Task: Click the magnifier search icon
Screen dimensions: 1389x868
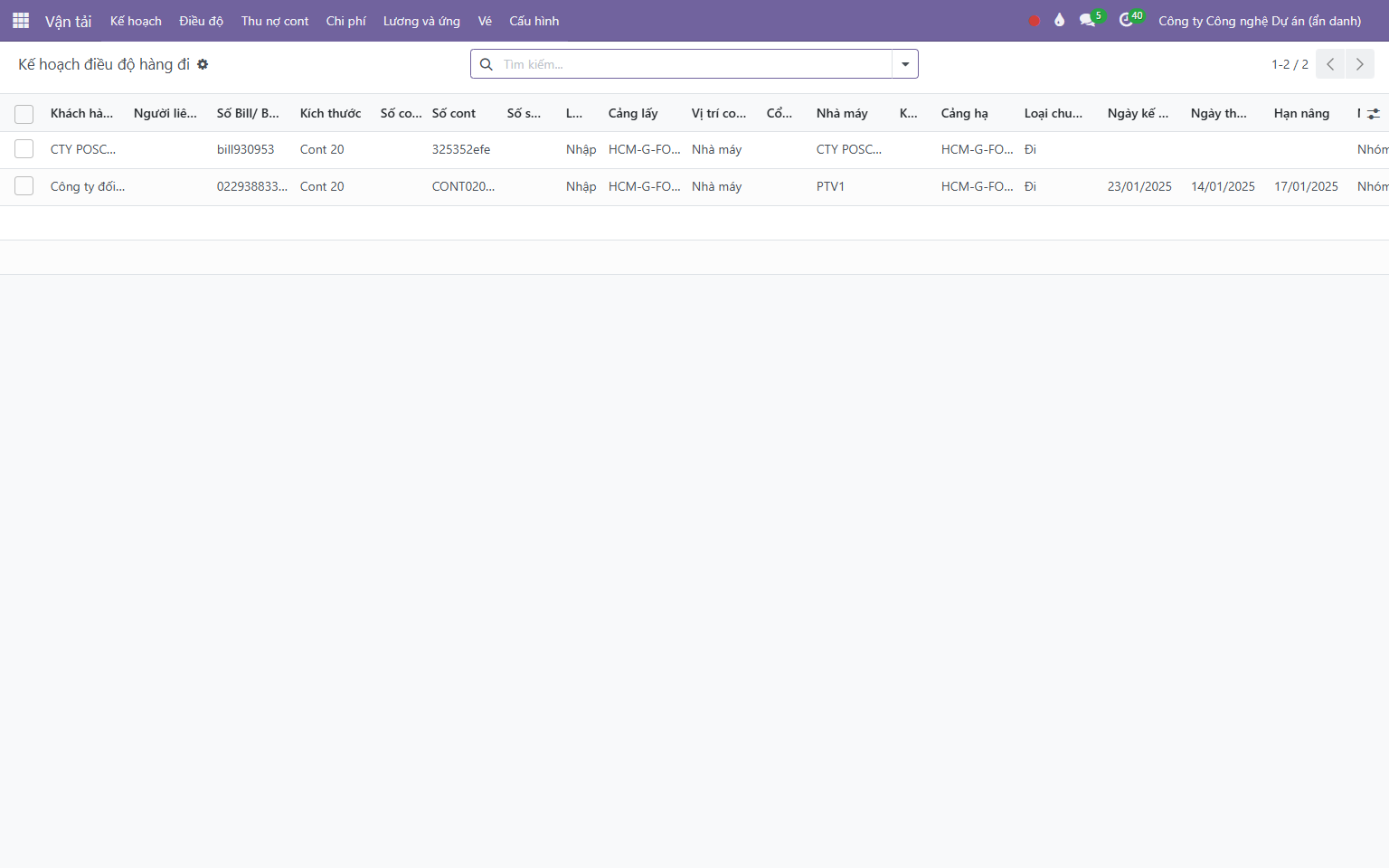Action: click(487, 64)
